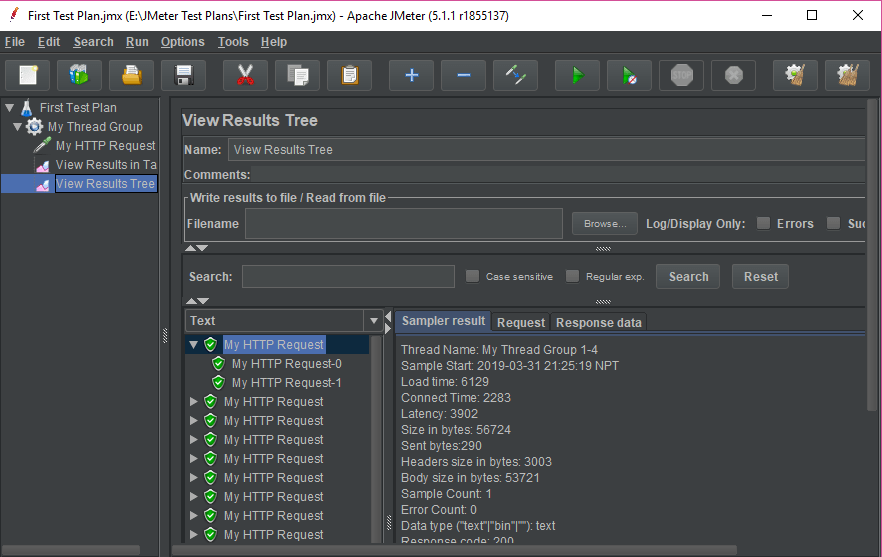Click the minus Collapse All icon
882x557 pixels.
coord(464,75)
